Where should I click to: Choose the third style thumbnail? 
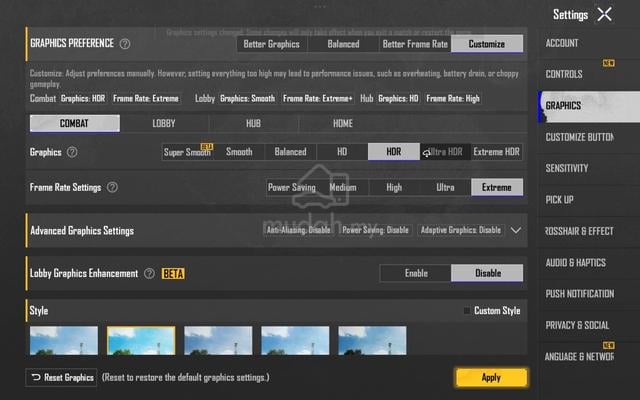[218, 340]
